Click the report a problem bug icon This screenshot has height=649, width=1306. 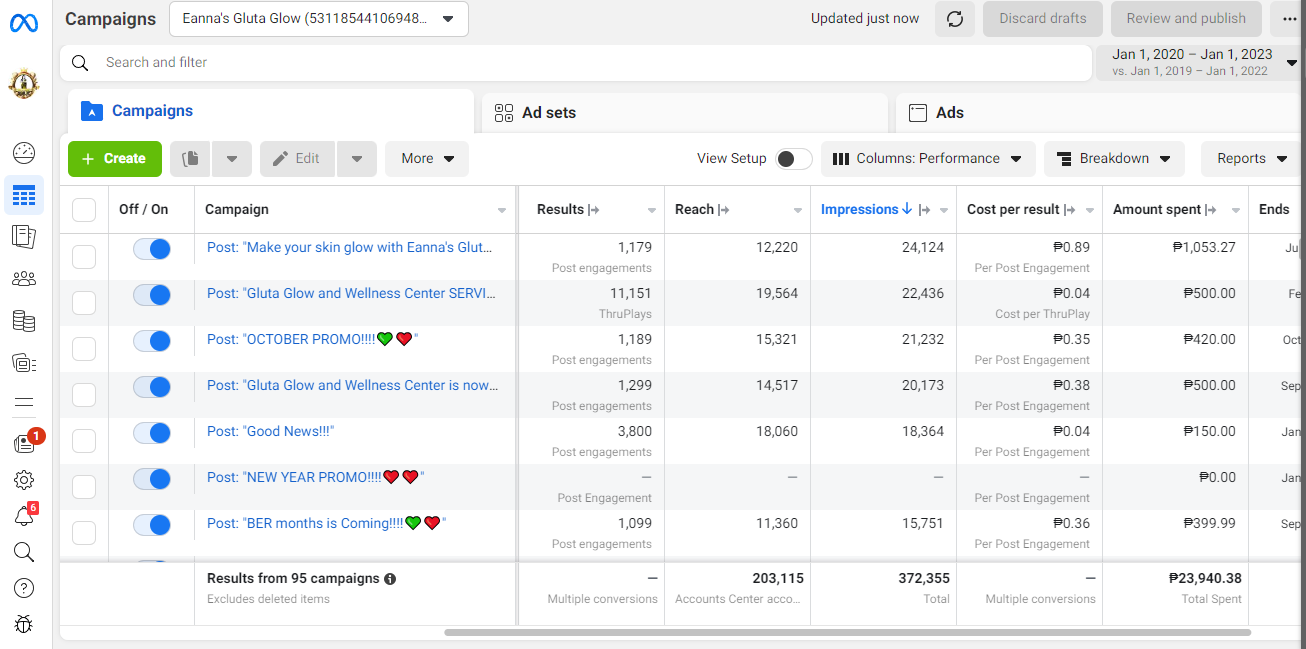[24, 625]
